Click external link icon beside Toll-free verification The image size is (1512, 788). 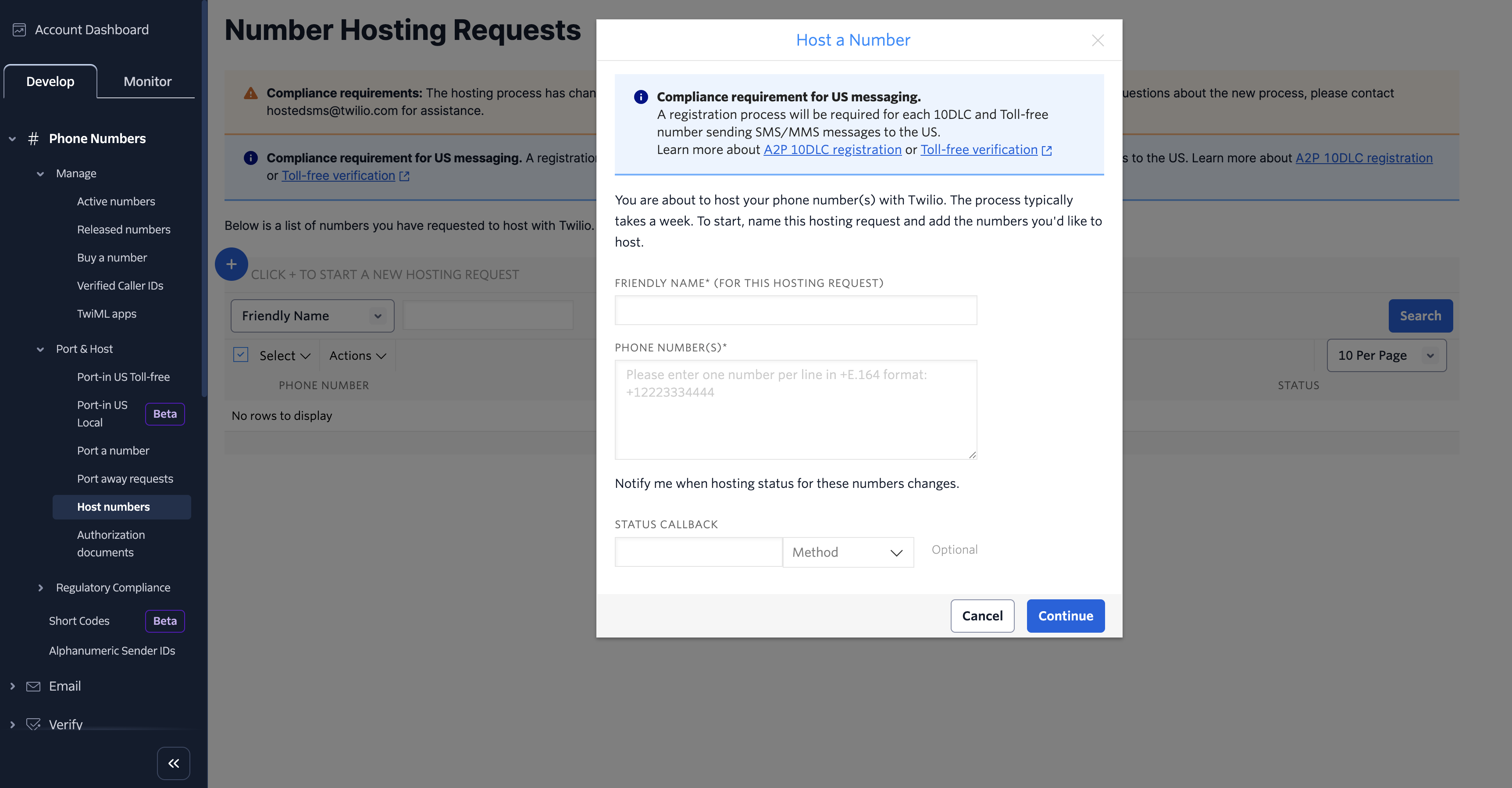point(1046,150)
